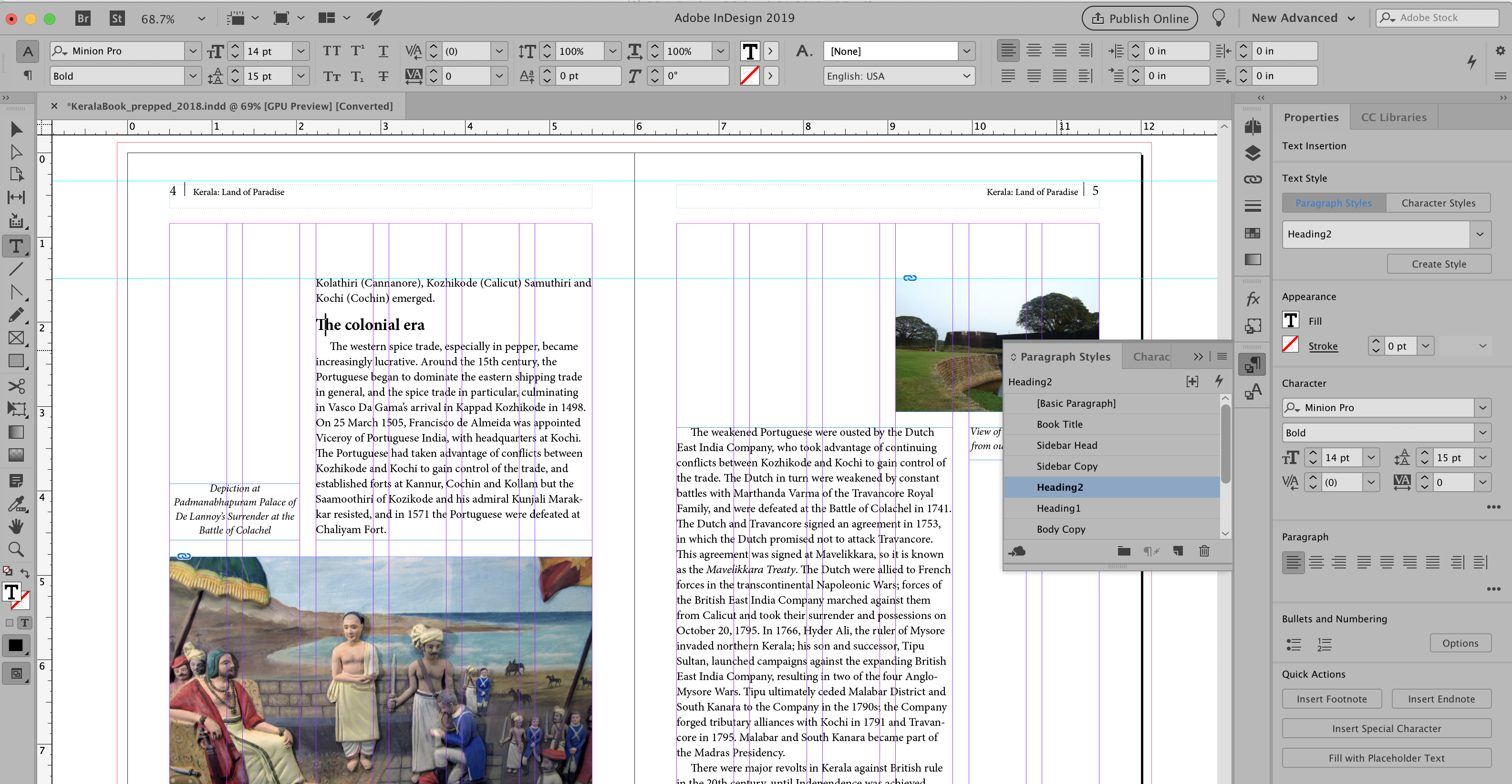This screenshot has height=784, width=1512.
Task: Click the Fill color swatch in Appearance
Action: point(1290,321)
